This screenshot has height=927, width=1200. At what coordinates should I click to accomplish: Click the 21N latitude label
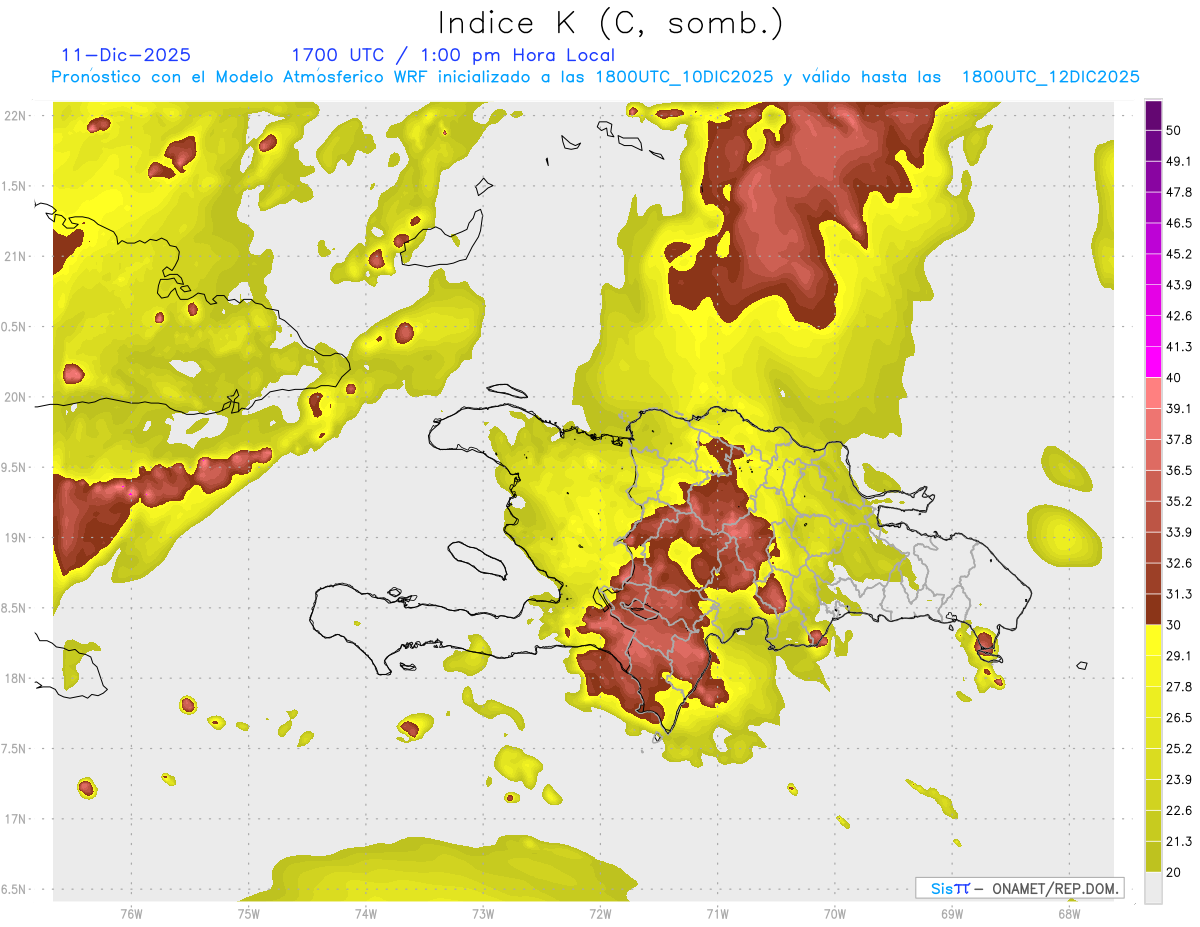click(17, 256)
